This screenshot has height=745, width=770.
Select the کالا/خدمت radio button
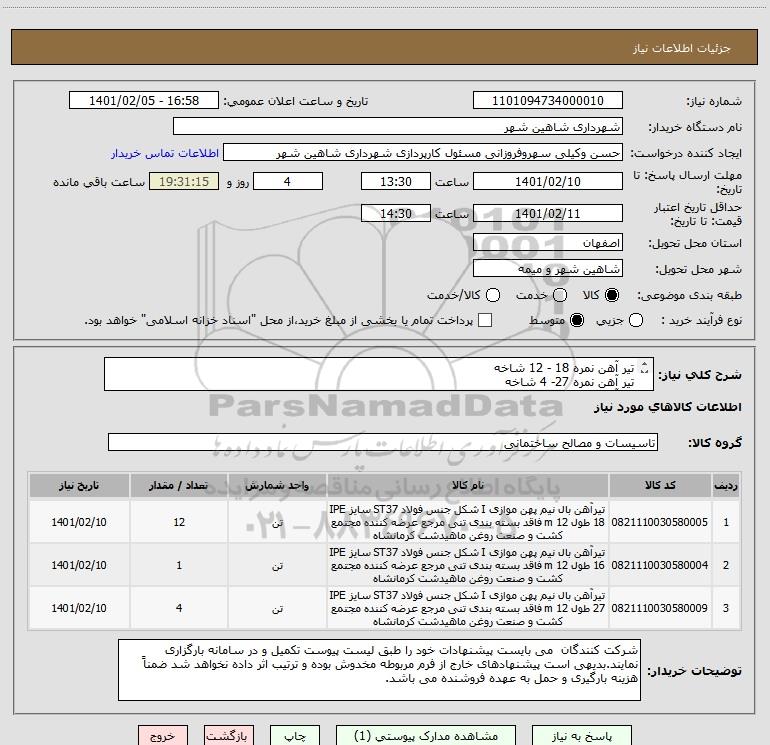[493, 295]
